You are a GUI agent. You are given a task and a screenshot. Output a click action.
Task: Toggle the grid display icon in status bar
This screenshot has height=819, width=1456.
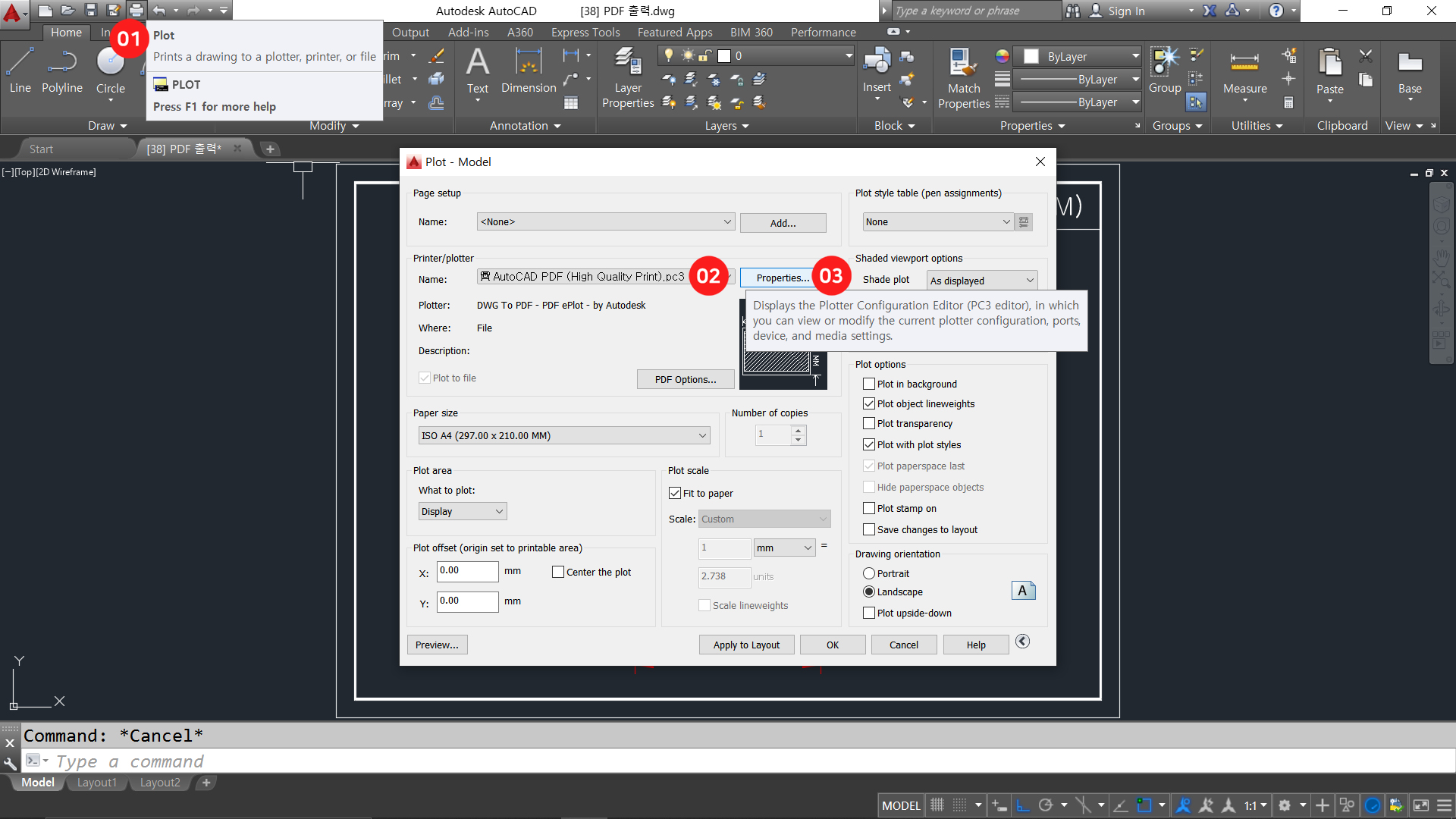tap(937, 805)
